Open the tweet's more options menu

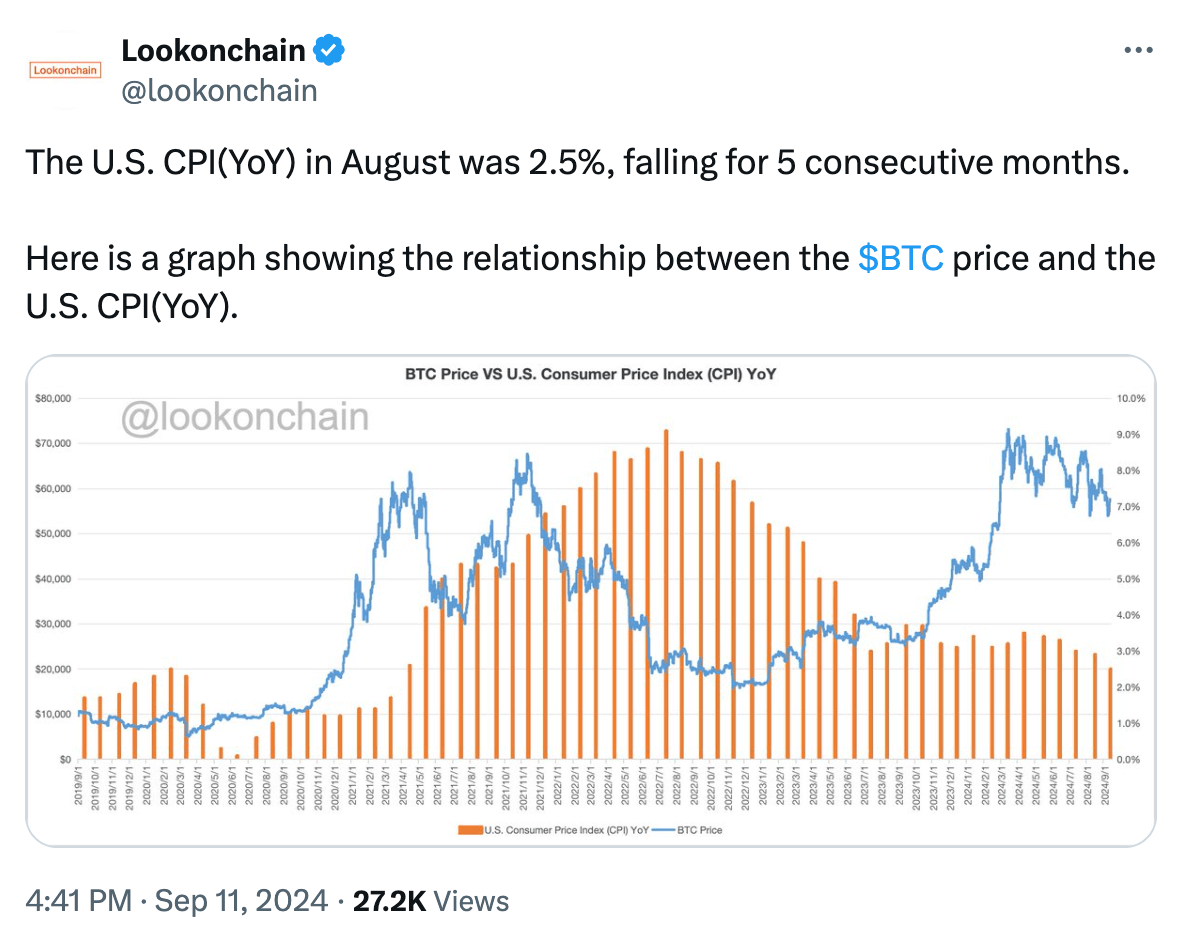pos(1139,48)
